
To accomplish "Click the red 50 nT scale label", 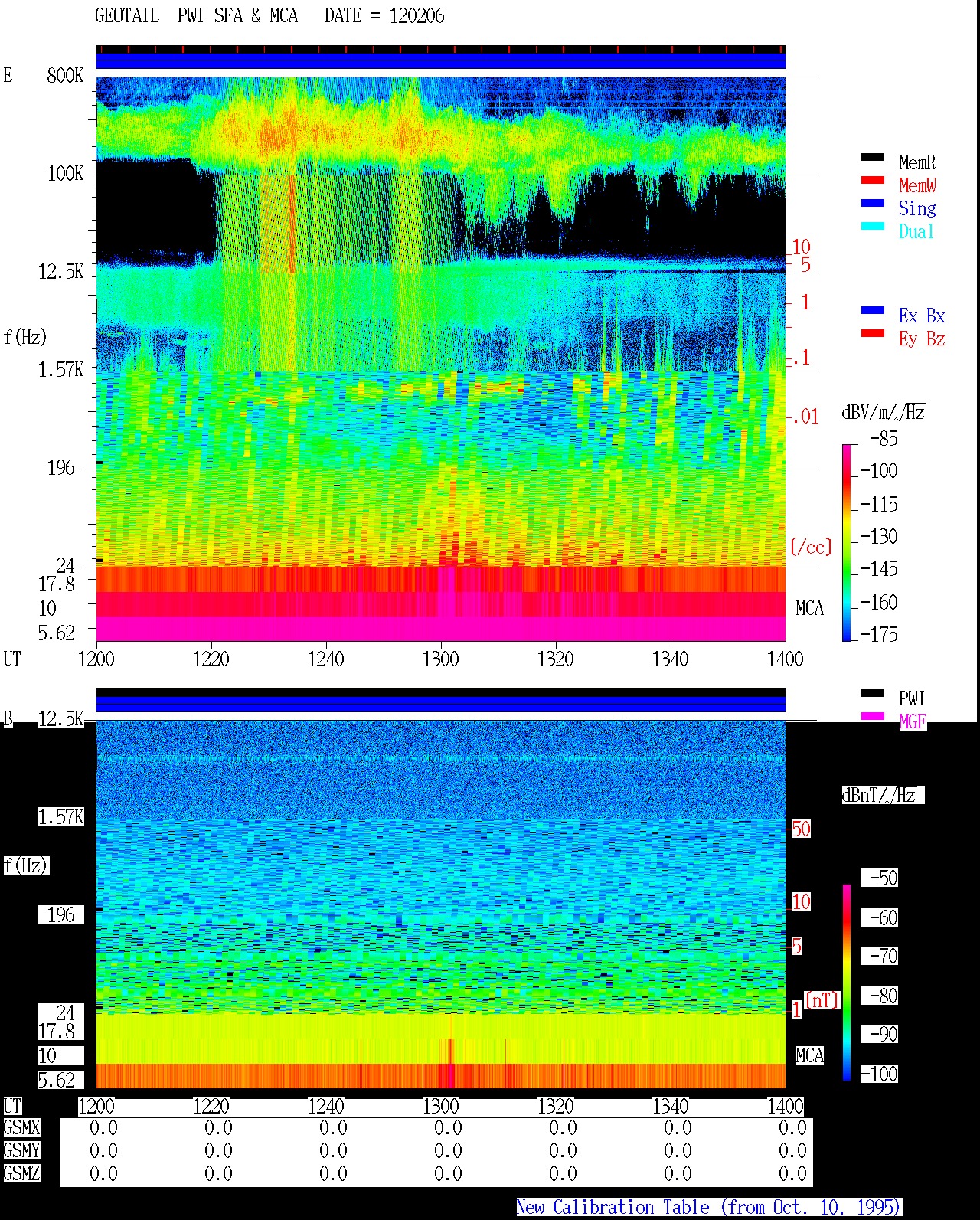I will tap(801, 829).
